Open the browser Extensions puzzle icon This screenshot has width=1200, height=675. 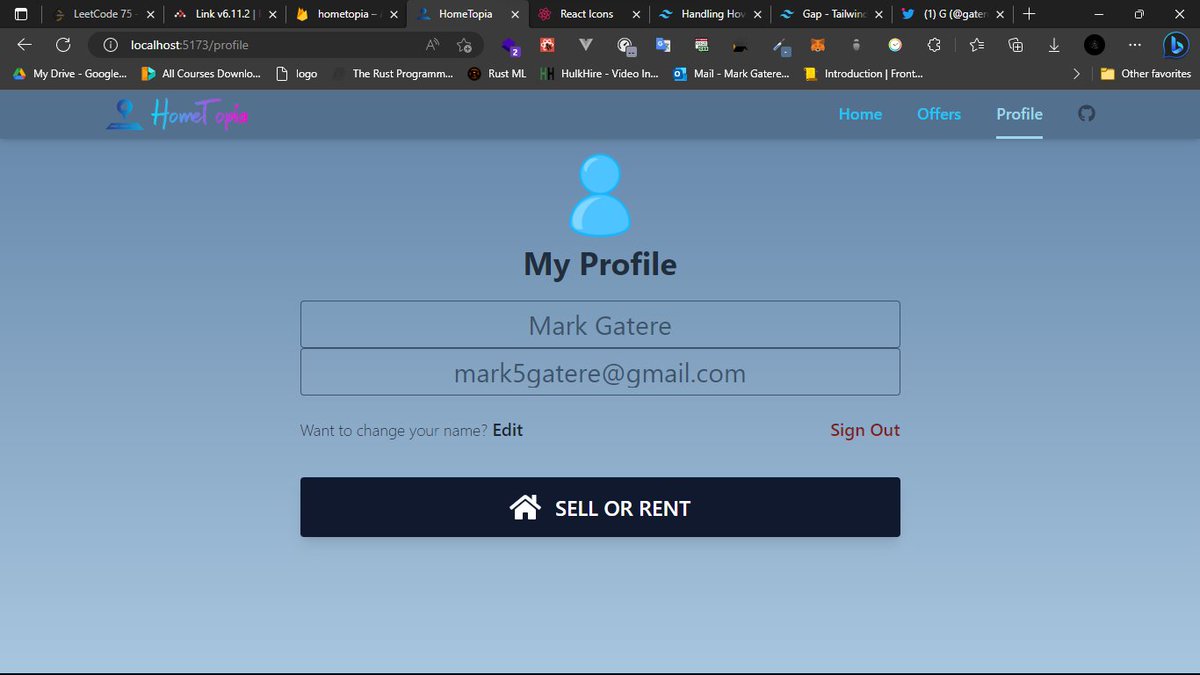(934, 45)
